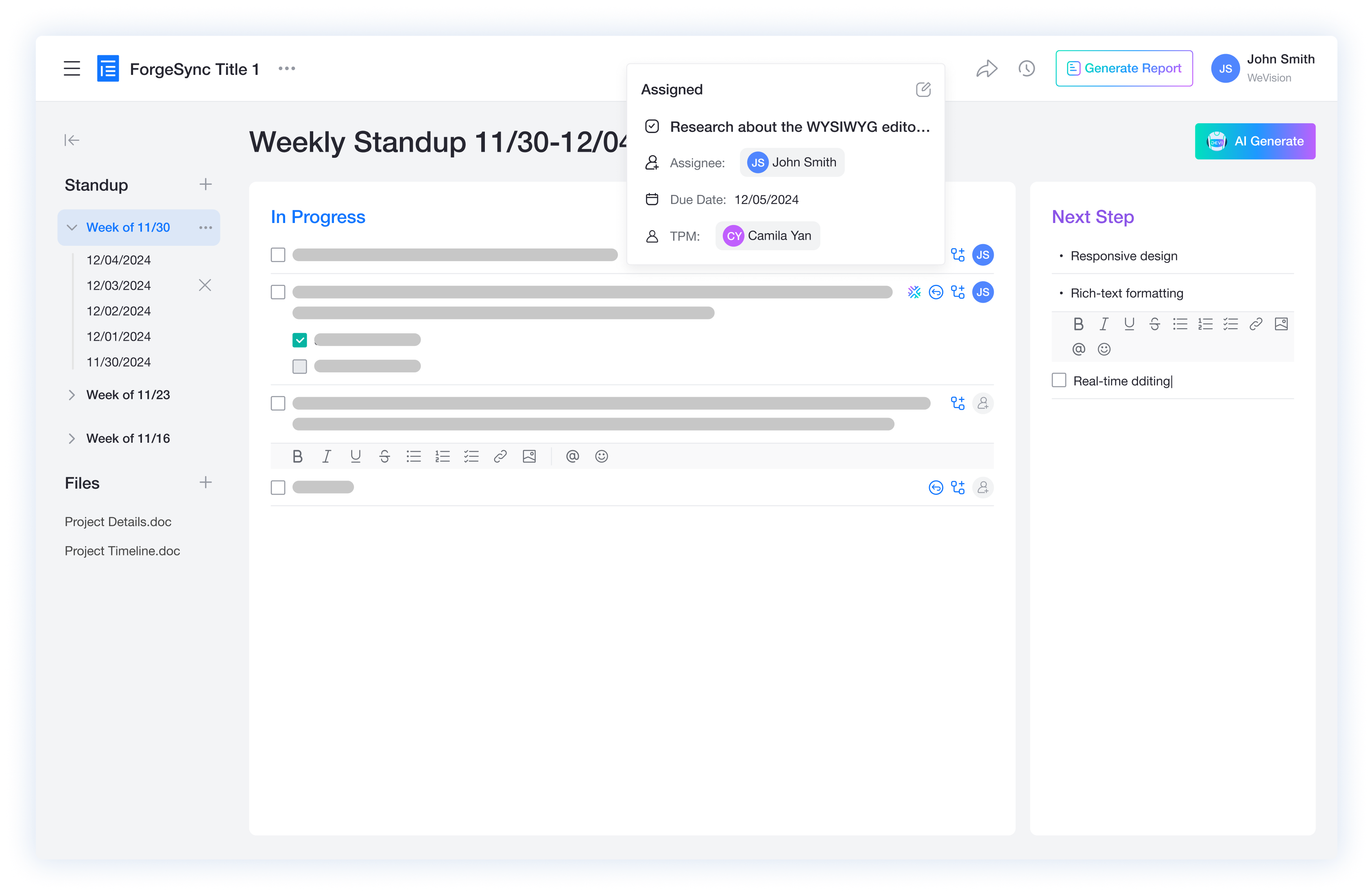Viewport: 1372px width, 894px height.
Task: Add new Standup with the plus icon
Action: click(205, 185)
